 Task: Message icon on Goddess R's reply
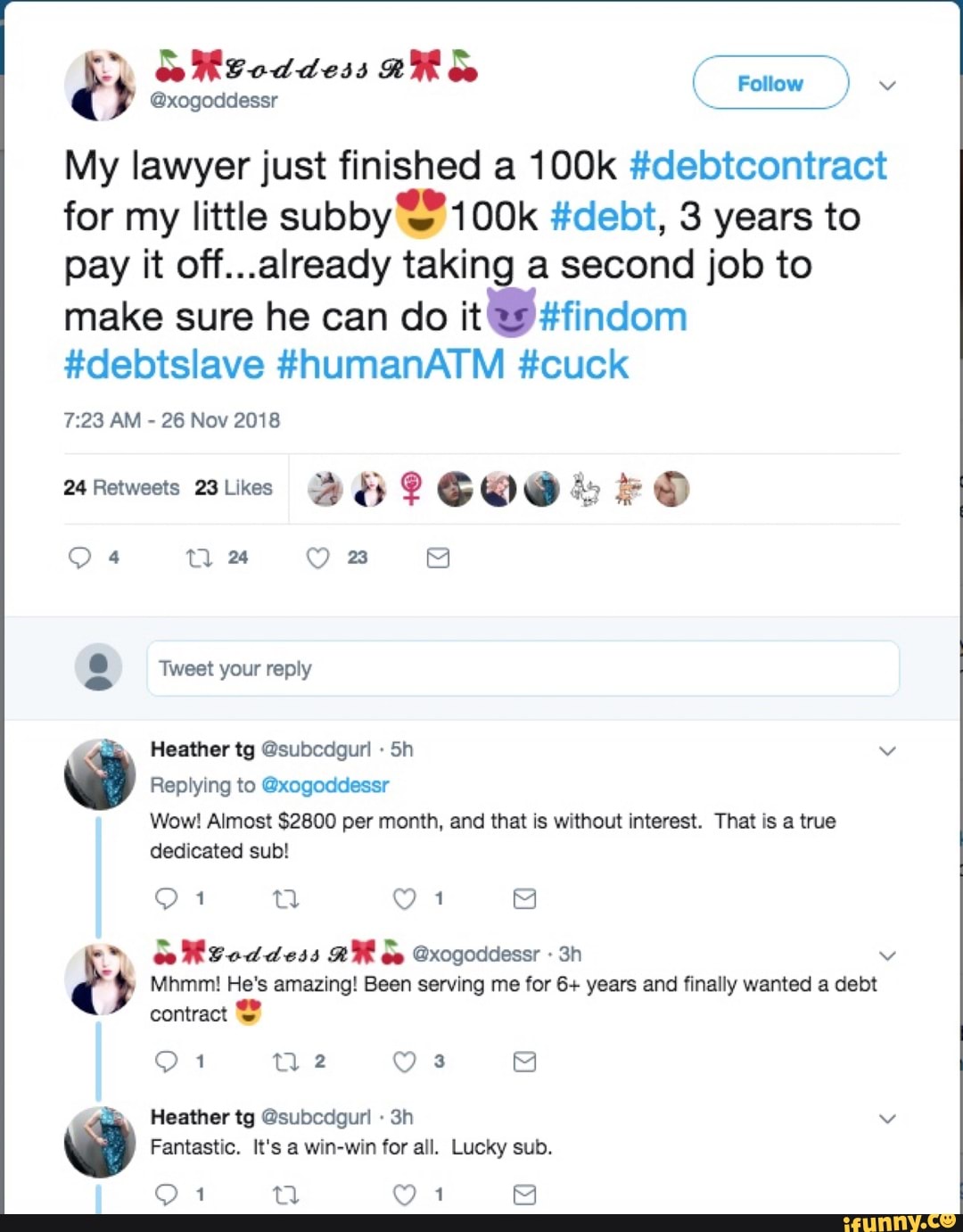[524, 1061]
